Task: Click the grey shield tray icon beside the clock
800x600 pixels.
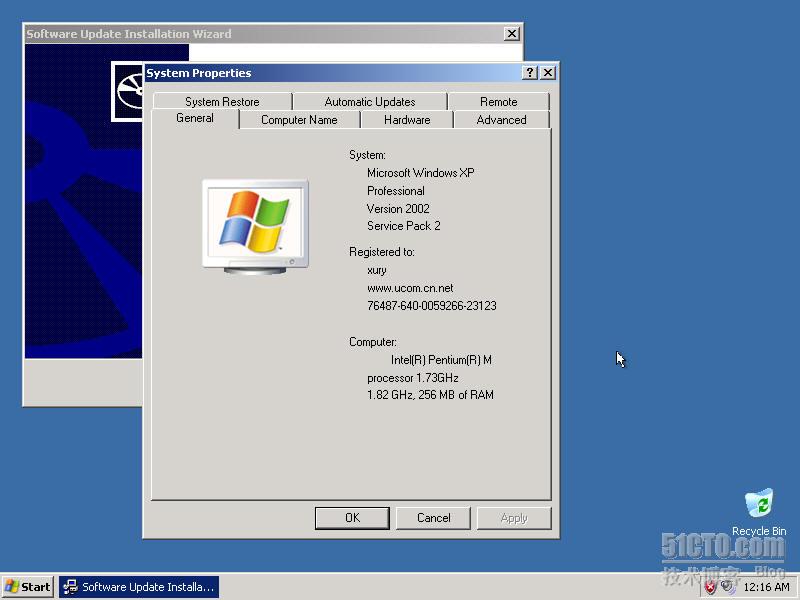Action: (x=728, y=587)
